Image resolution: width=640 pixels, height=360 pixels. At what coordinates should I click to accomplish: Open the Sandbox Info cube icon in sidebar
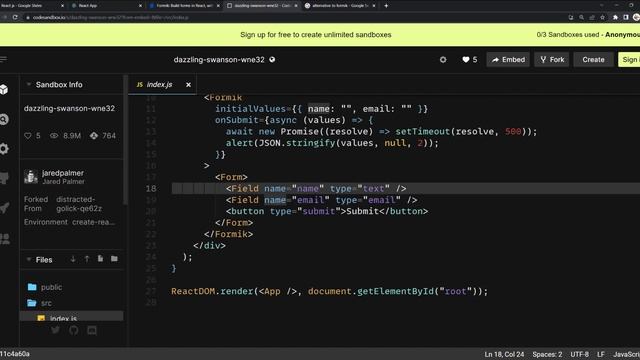pos(4,90)
